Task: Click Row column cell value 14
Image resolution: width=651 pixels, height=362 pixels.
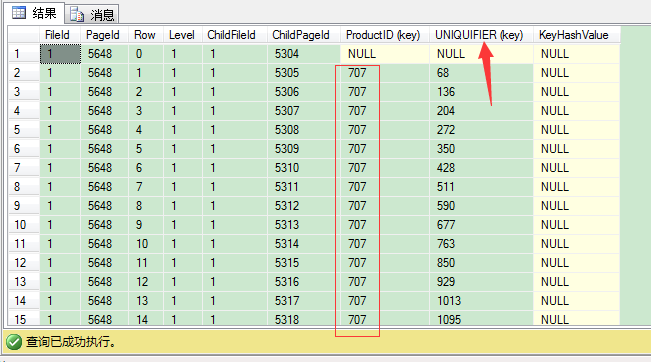Action: point(146,319)
